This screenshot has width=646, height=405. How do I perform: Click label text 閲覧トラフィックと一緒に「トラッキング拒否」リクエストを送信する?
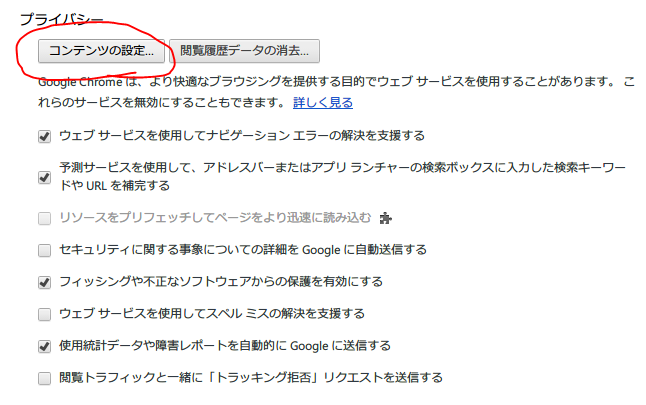[251, 377]
